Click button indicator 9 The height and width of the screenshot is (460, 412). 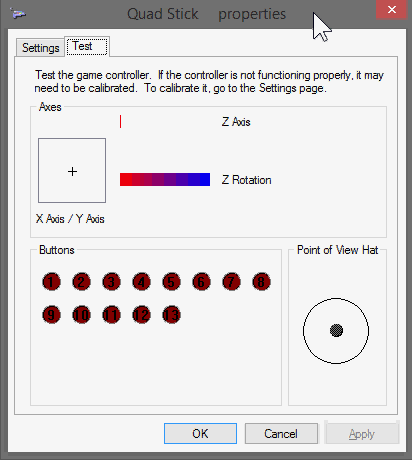tap(51, 315)
